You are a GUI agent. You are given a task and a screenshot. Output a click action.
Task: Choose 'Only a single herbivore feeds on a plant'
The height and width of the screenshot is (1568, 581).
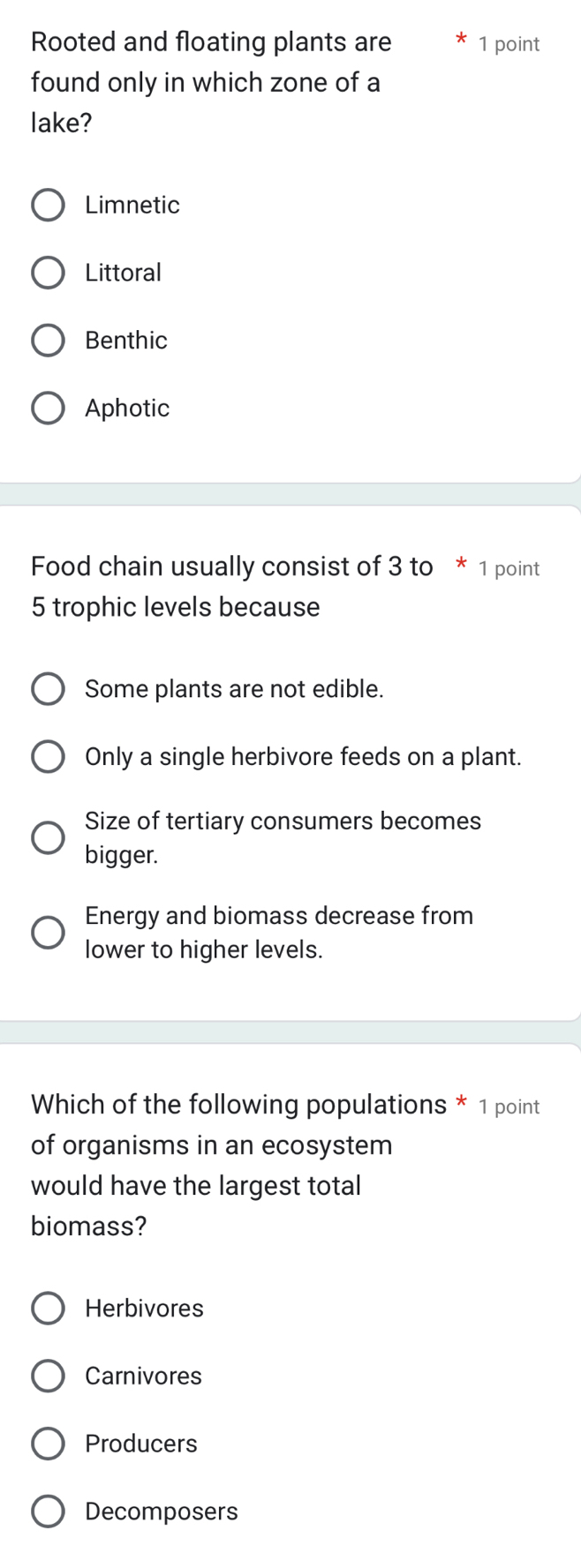[x=48, y=757]
